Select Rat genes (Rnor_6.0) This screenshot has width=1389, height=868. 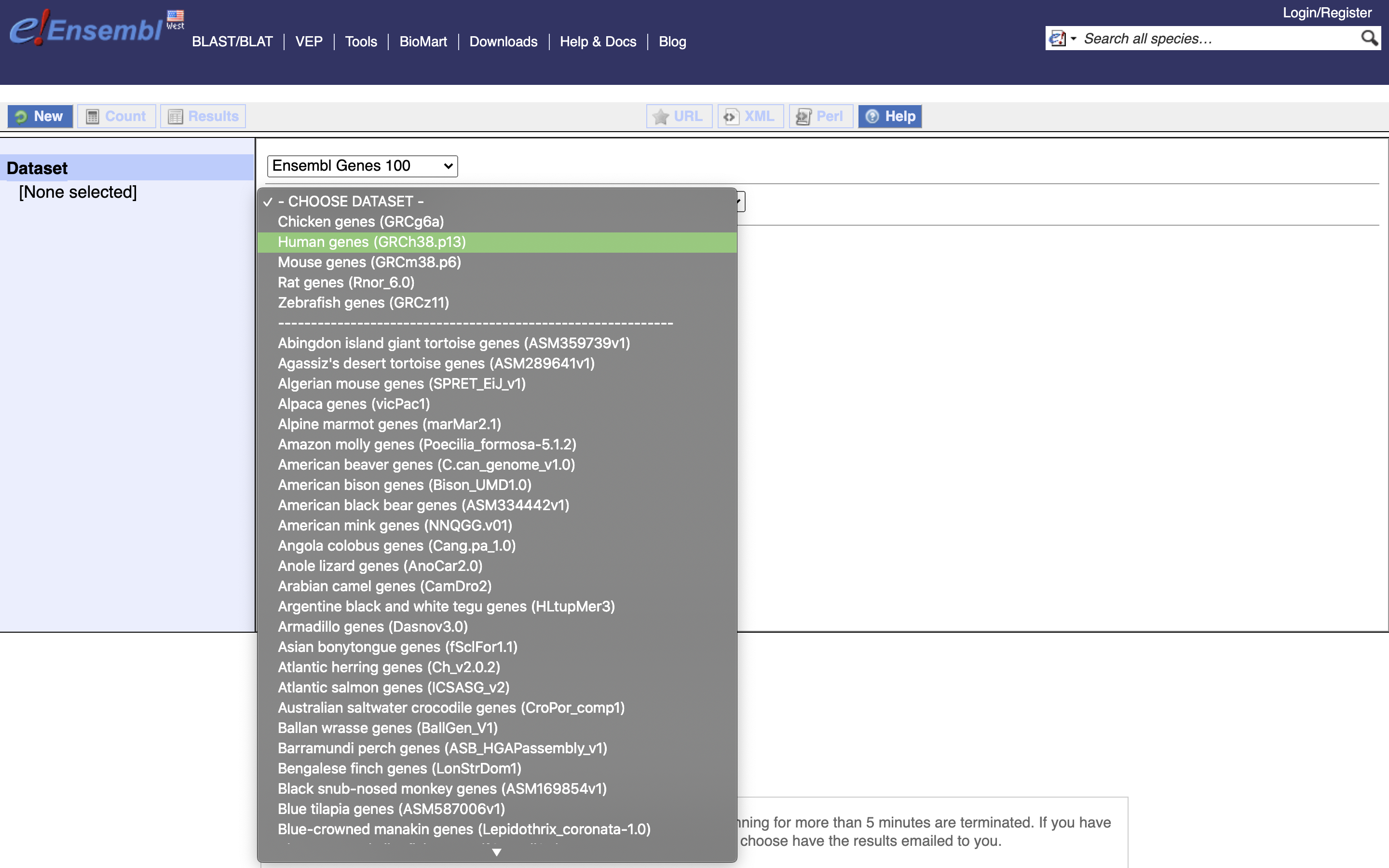497,283
